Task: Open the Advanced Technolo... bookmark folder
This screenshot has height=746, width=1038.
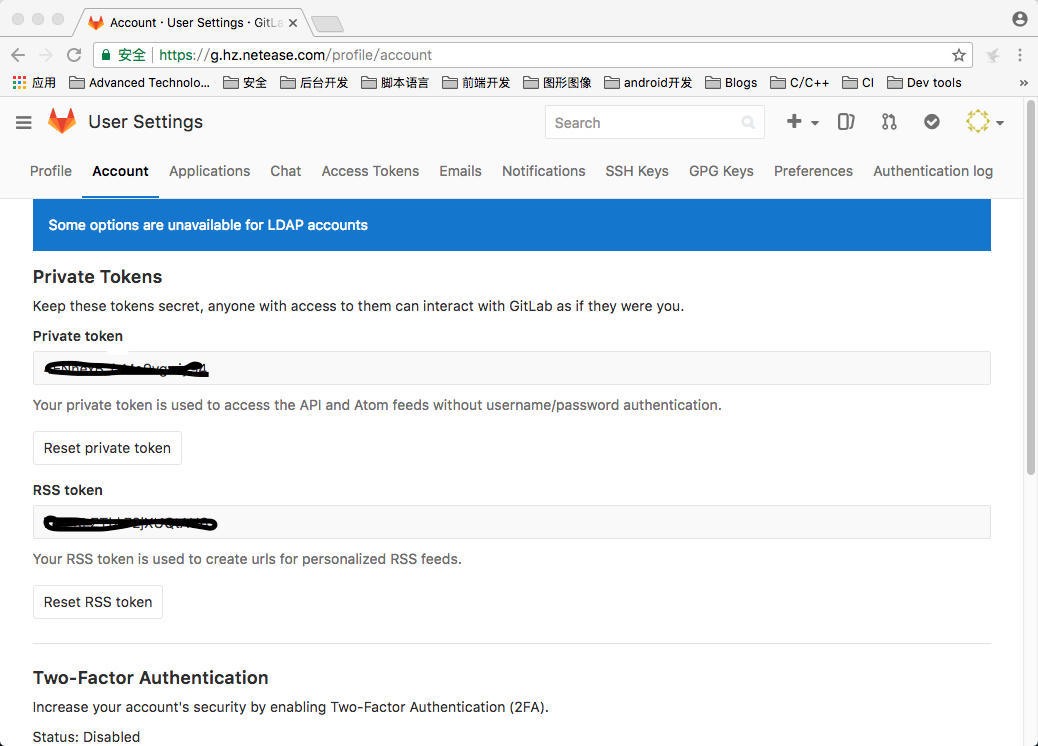Action: click(140, 83)
